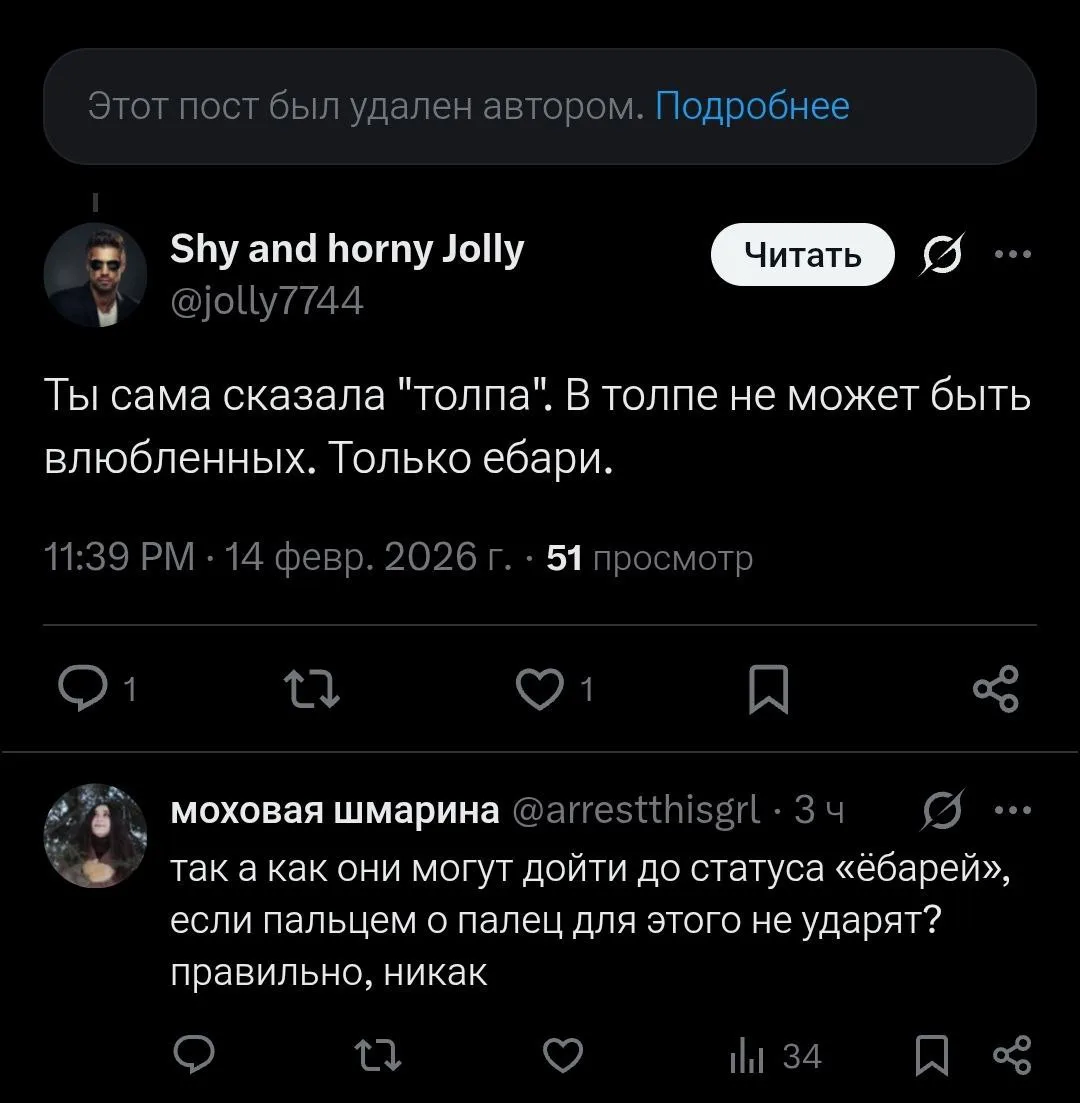Click Grok icon on the reply comment
This screenshot has width=1080, height=1103.
(x=939, y=810)
